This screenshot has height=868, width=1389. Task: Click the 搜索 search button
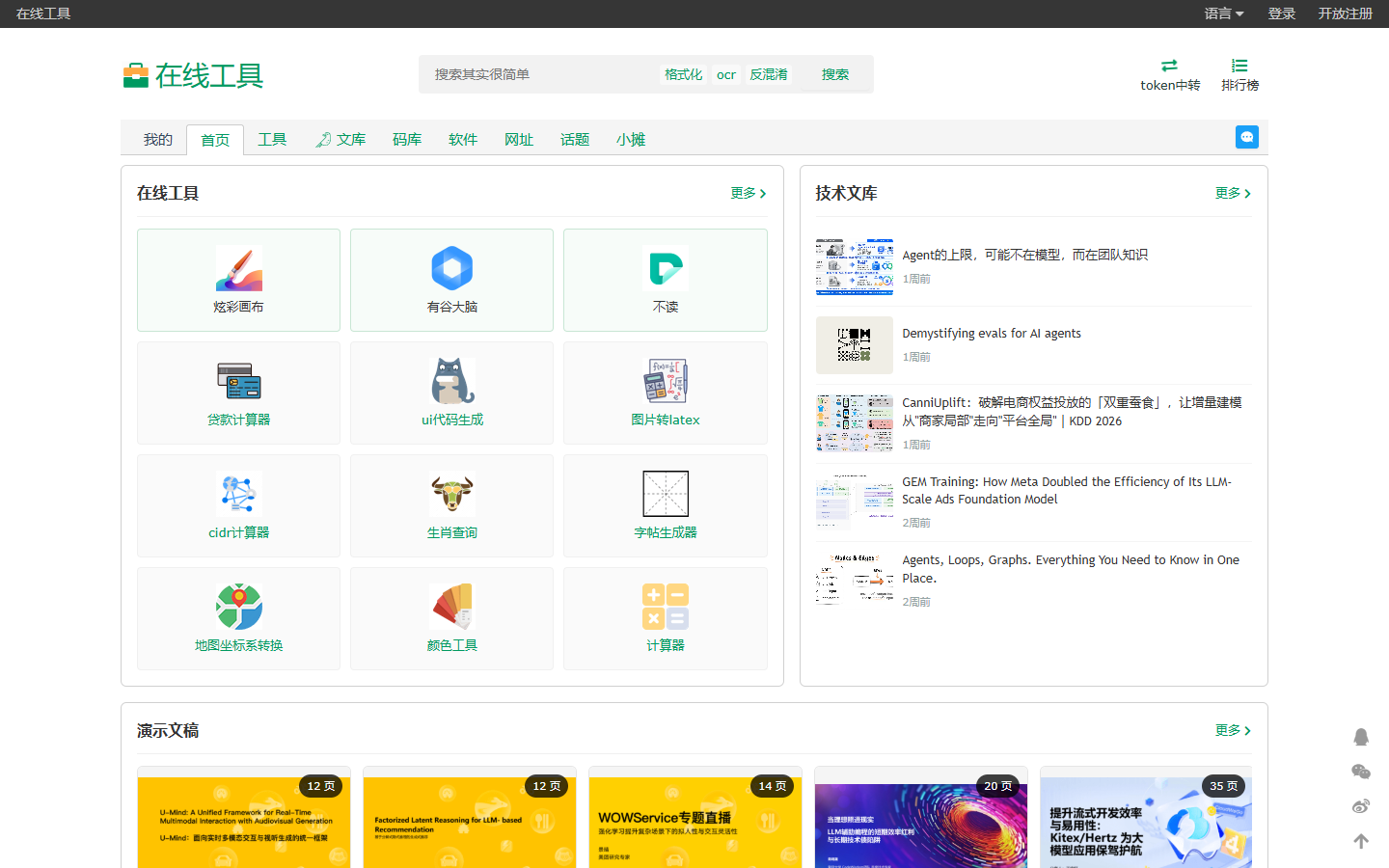point(835,74)
